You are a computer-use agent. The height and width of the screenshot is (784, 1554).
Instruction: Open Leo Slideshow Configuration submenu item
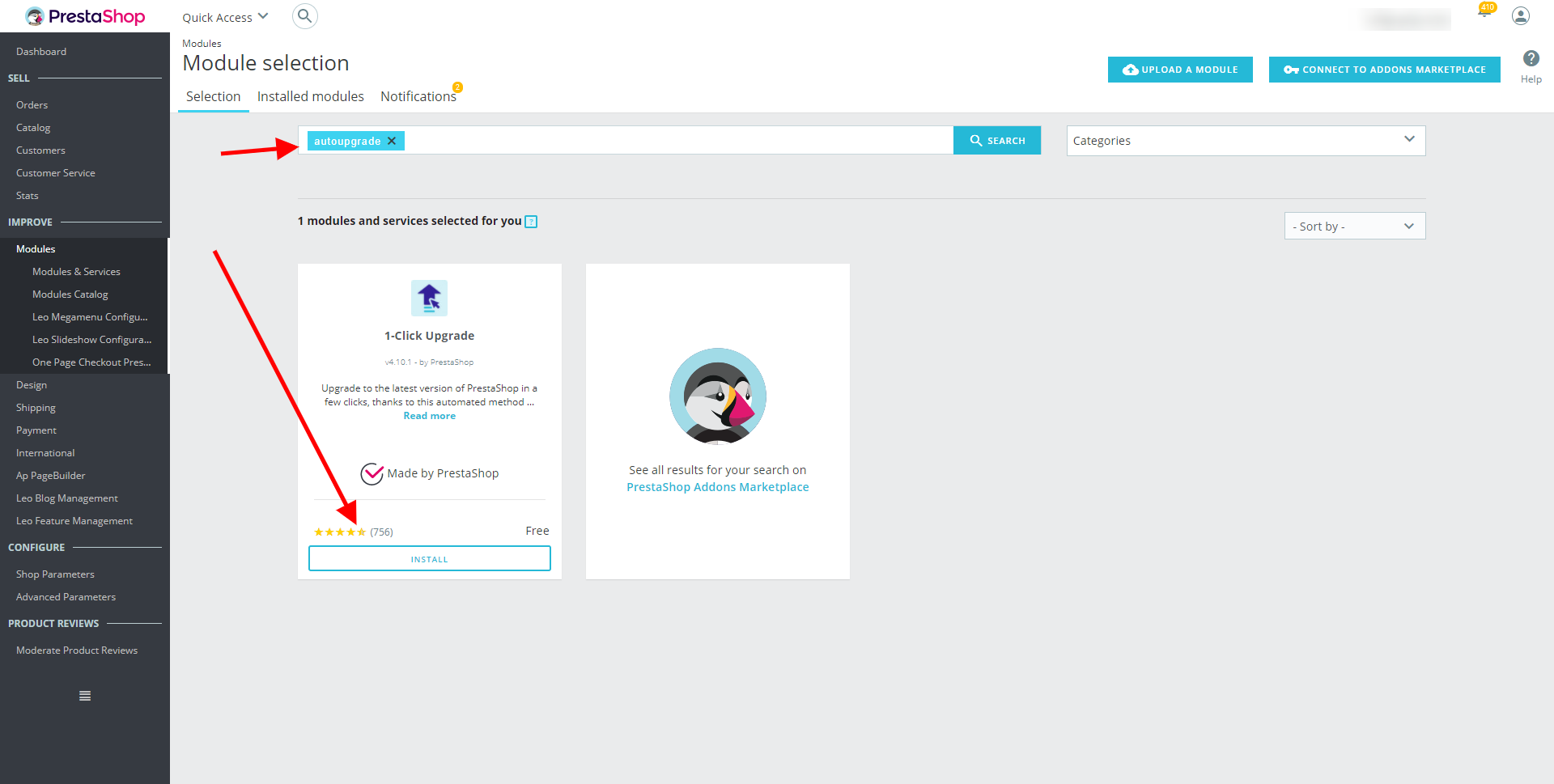pos(92,340)
